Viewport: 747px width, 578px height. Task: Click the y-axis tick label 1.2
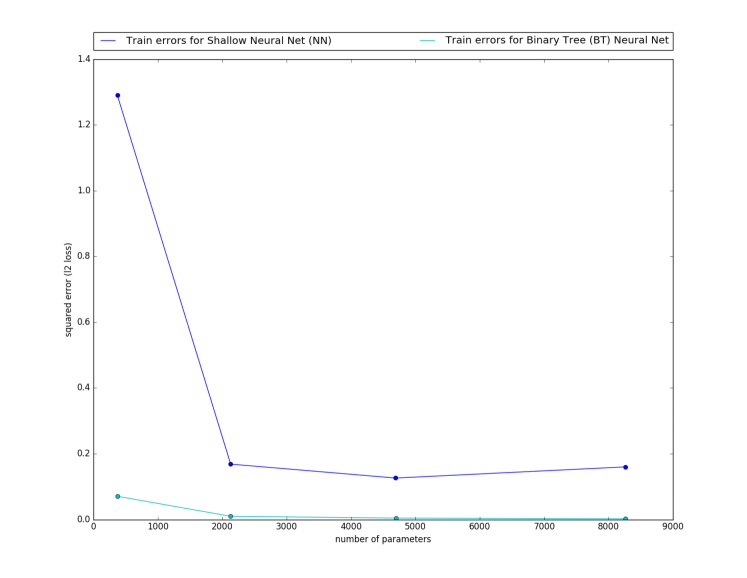pyautogui.click(x=83, y=125)
